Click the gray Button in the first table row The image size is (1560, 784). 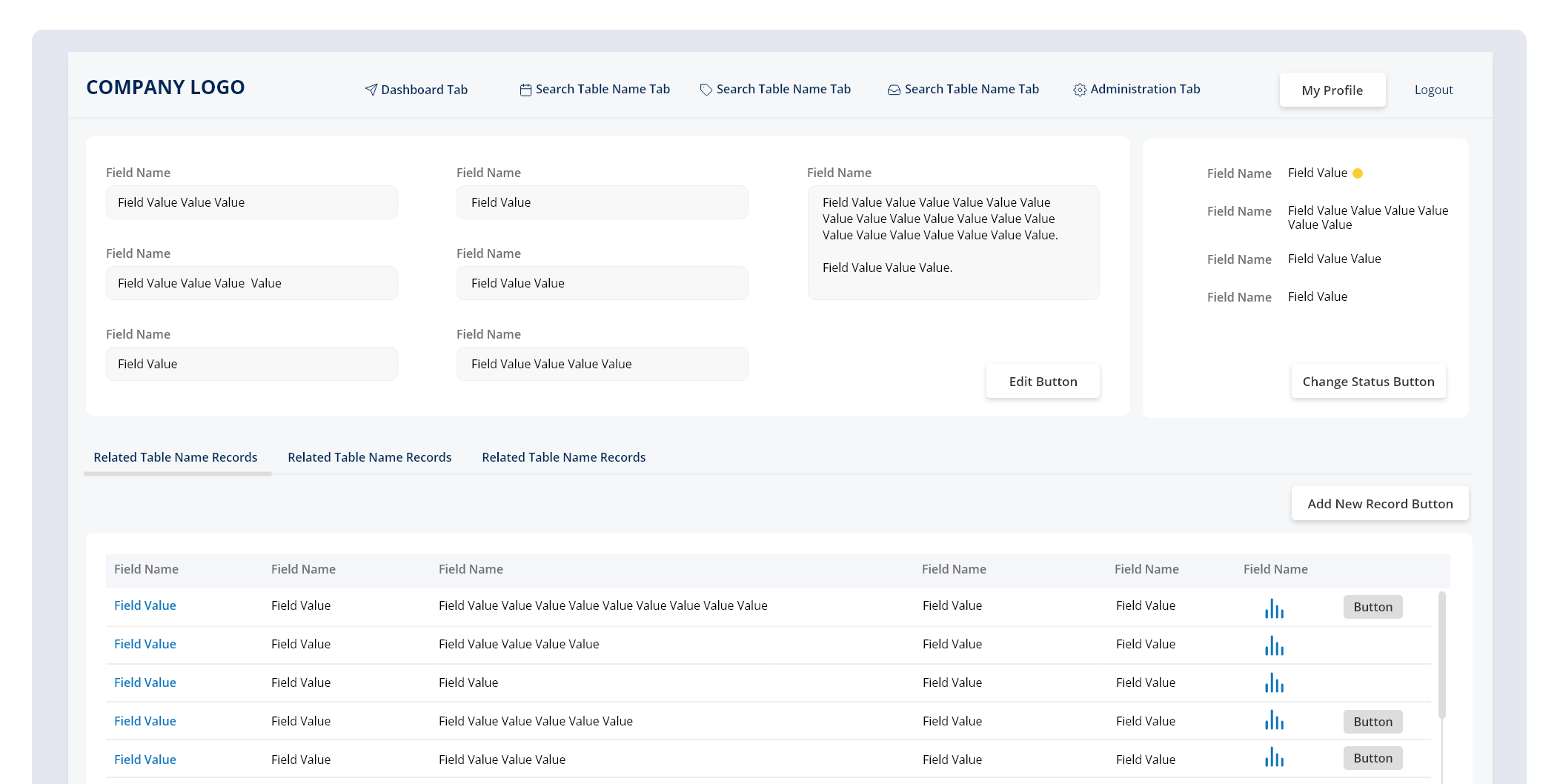pyautogui.click(x=1373, y=607)
